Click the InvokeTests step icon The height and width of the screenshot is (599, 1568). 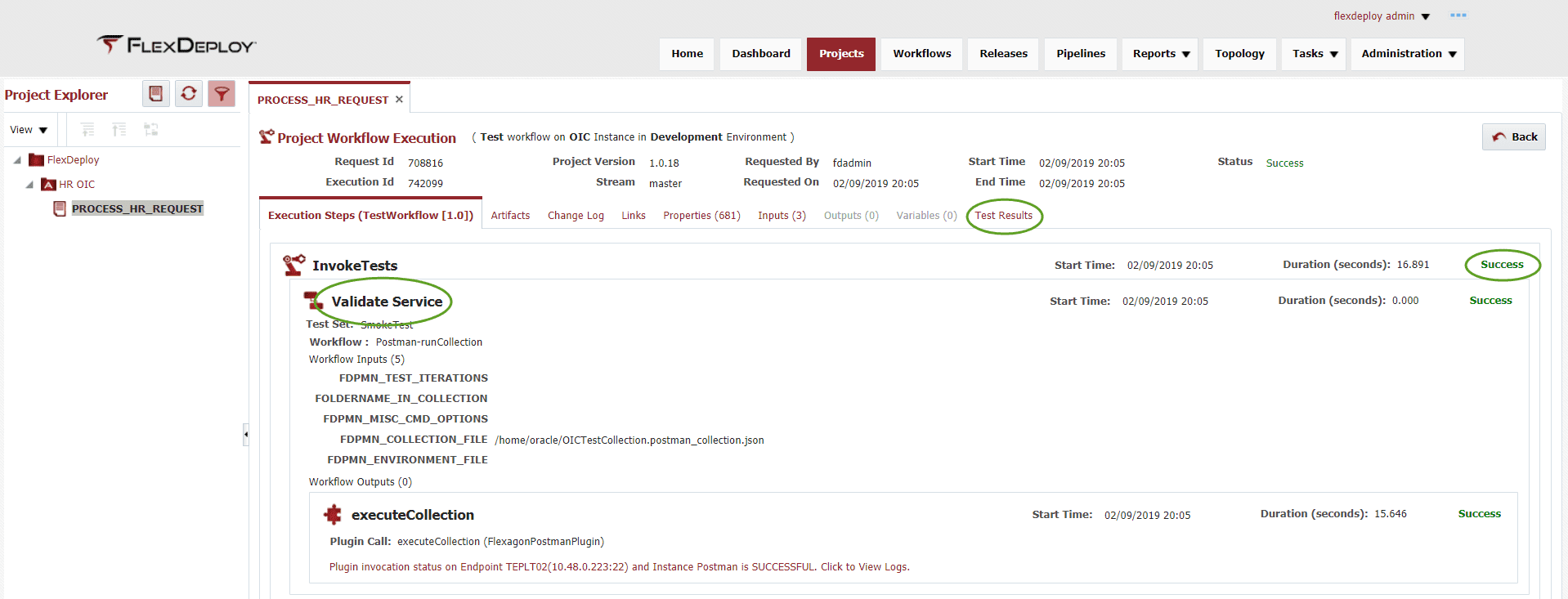tap(294, 264)
